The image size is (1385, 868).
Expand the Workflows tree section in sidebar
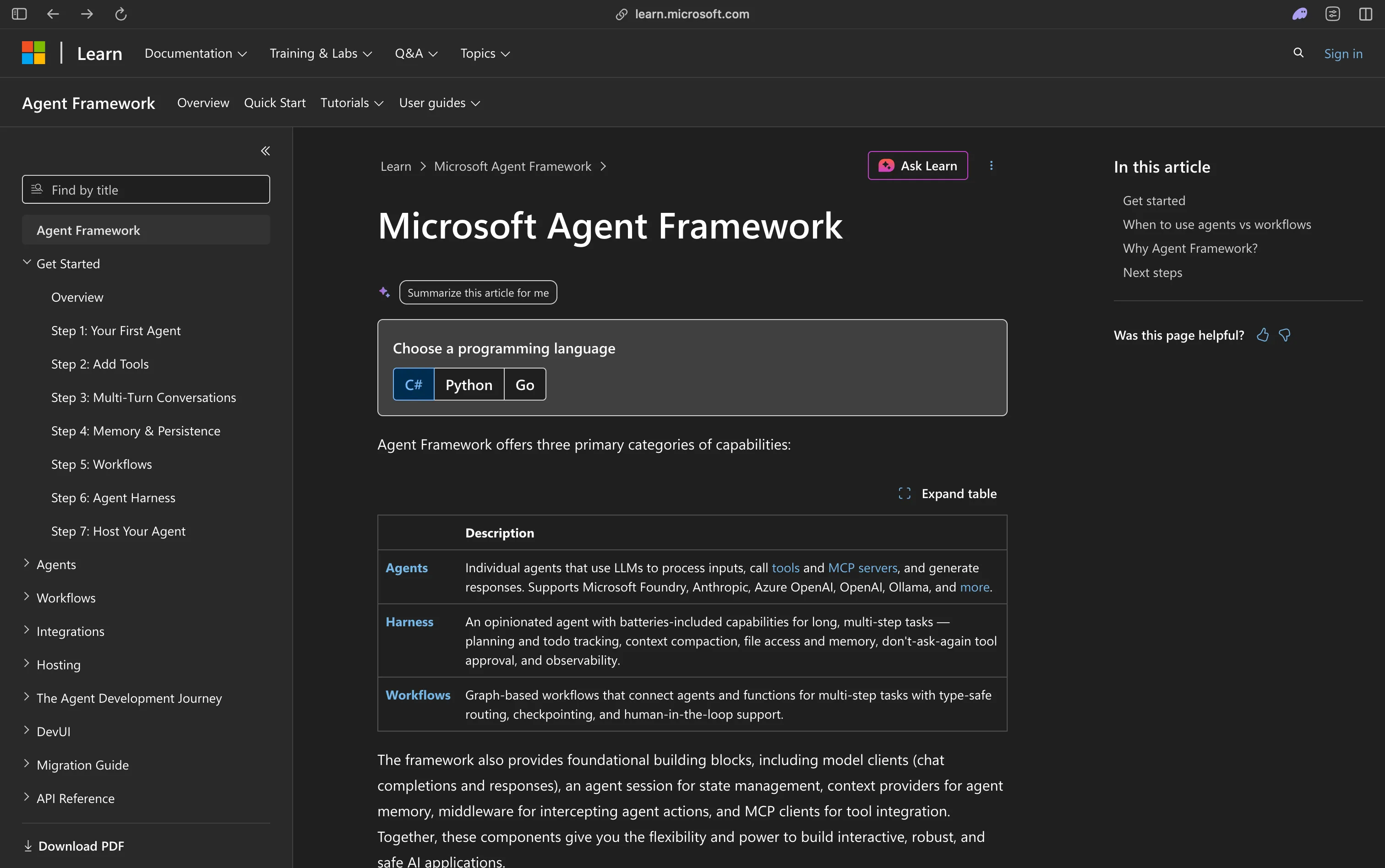(x=27, y=597)
